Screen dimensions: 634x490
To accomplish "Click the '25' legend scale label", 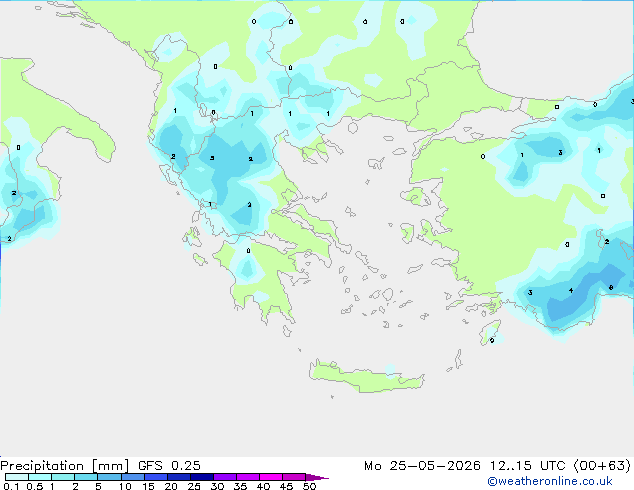I will pyautogui.click(x=194, y=486).
